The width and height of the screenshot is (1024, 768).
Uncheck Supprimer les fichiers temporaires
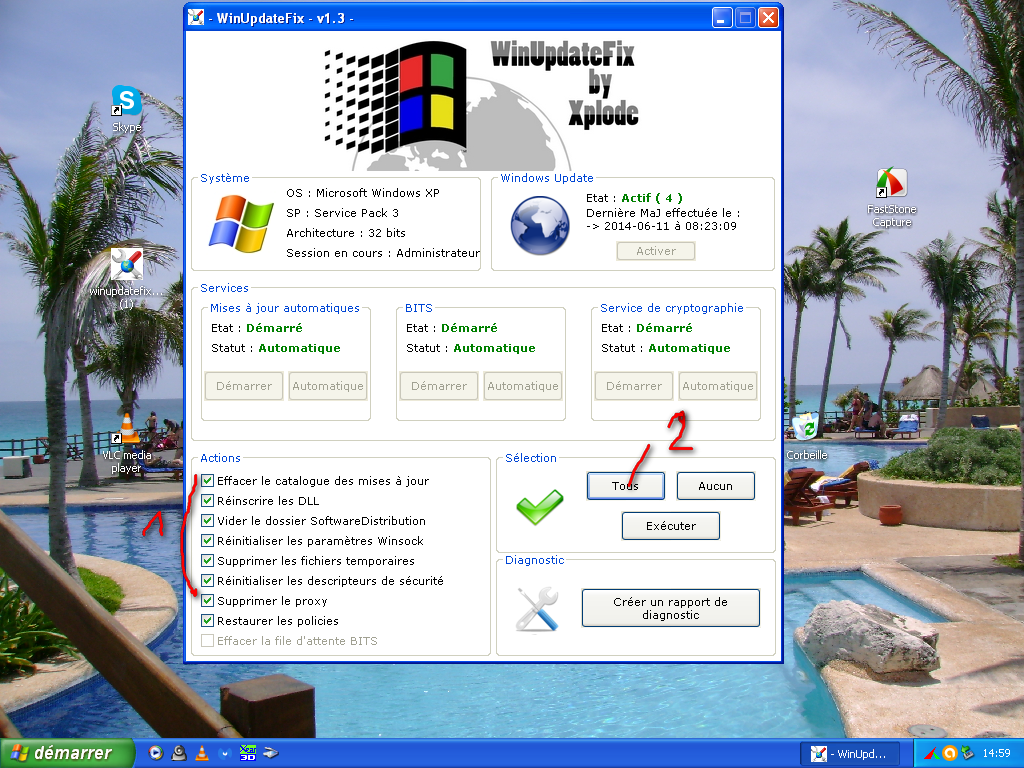tap(208, 560)
